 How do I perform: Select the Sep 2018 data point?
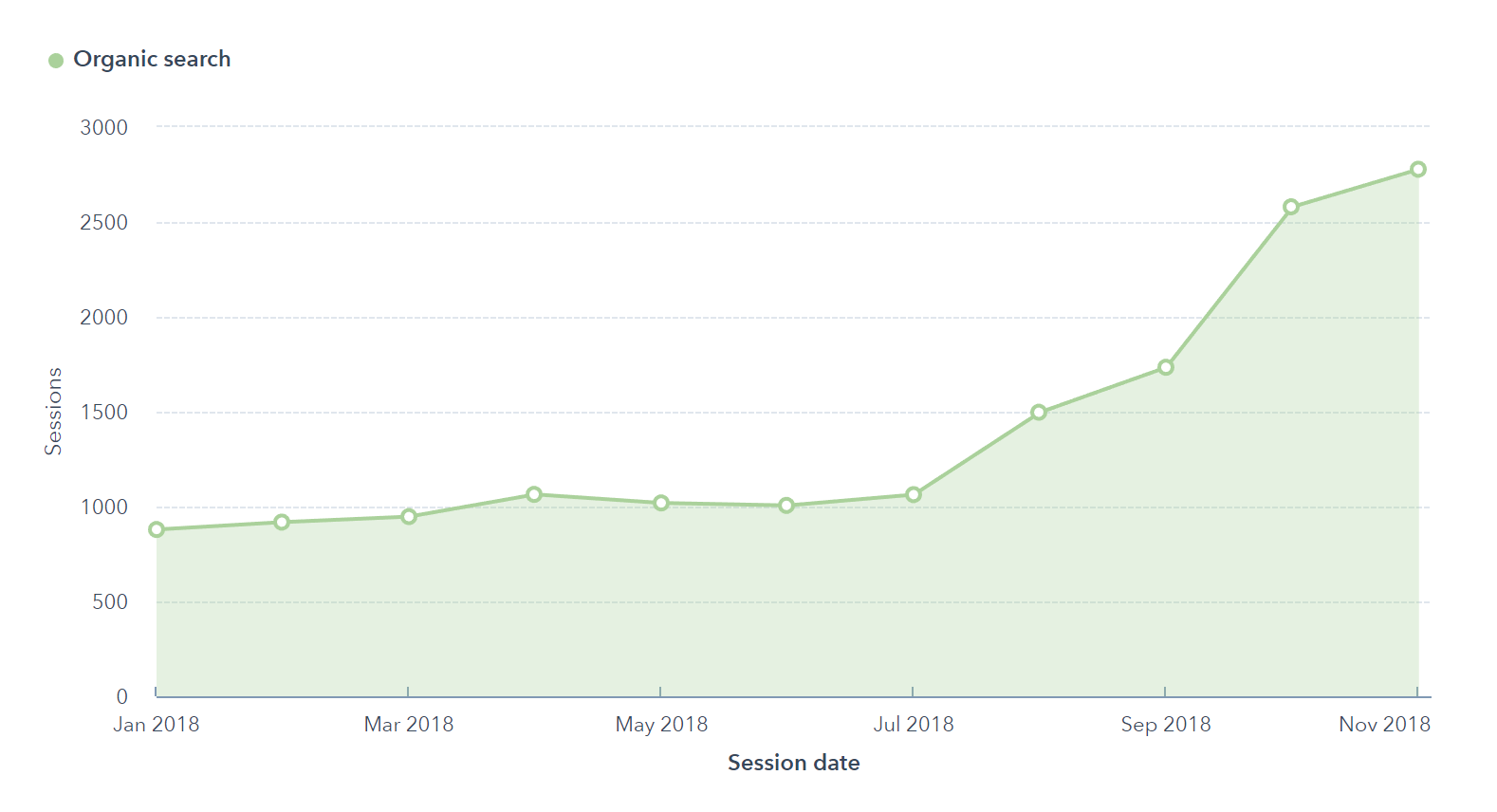coord(1166,367)
